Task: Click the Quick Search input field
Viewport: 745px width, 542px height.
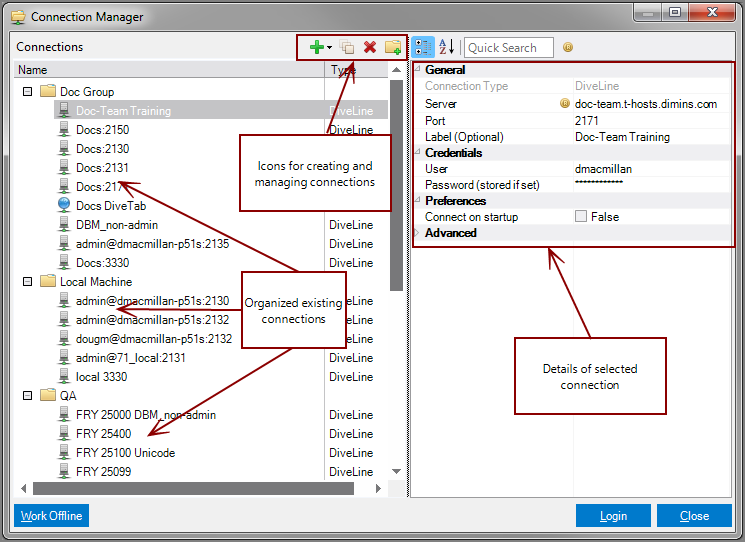Action: 508,47
